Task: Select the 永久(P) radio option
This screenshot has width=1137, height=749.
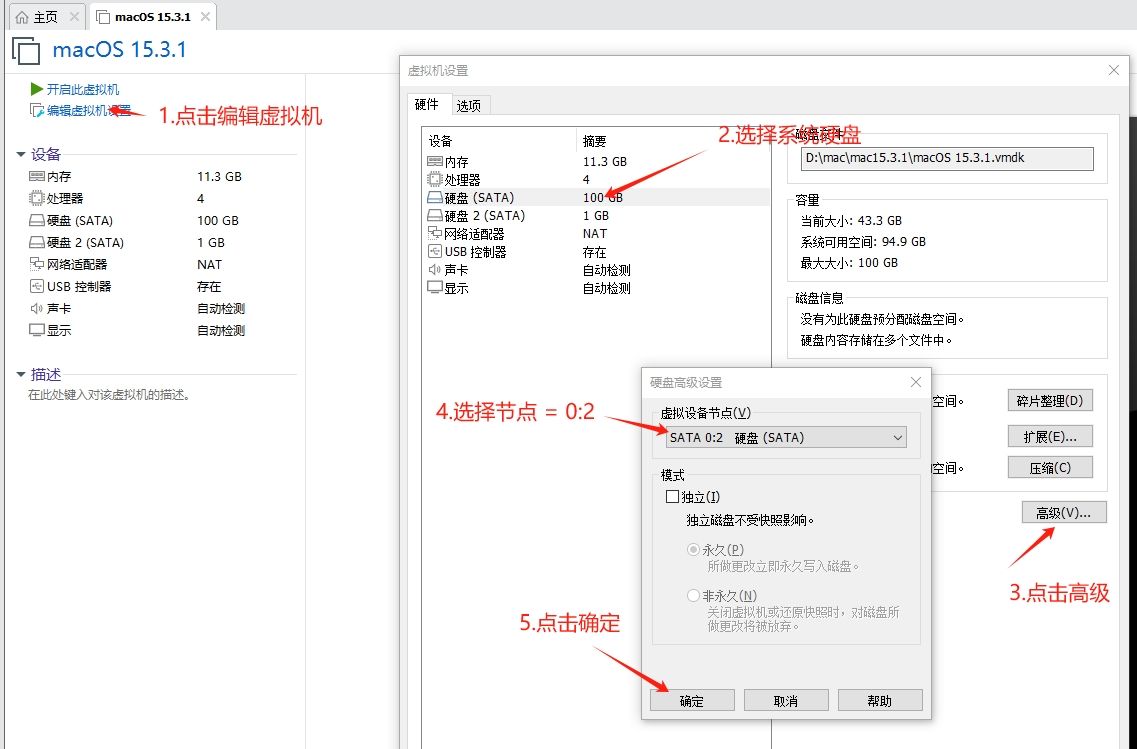Action: [x=693, y=550]
